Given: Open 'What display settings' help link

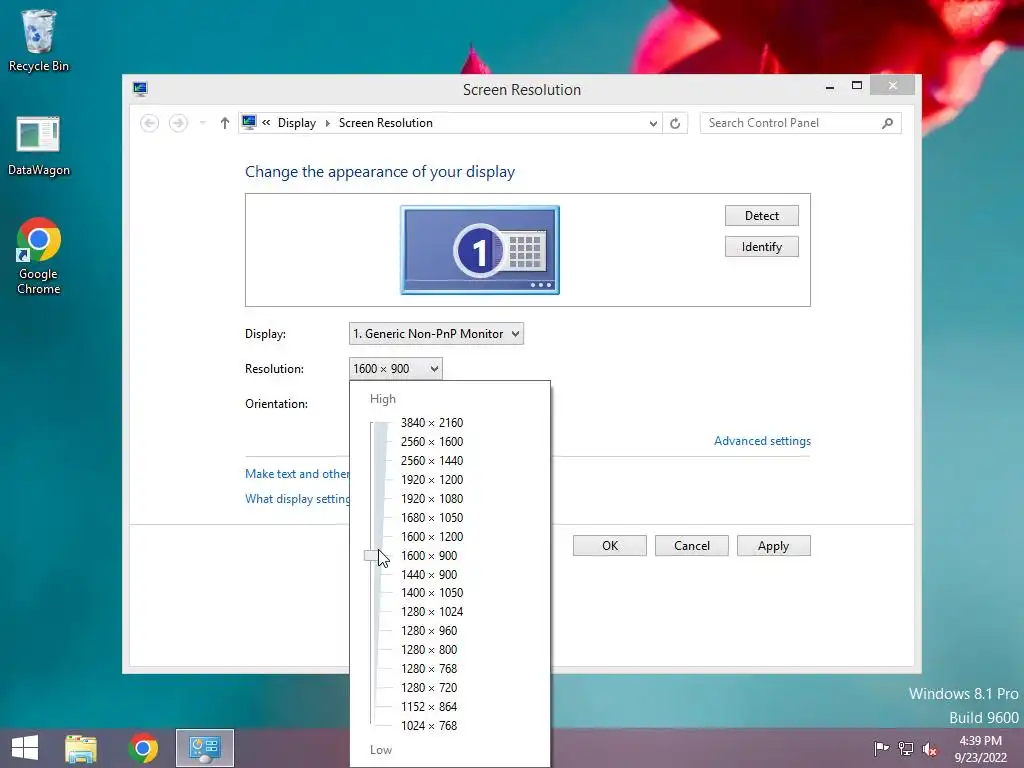Looking at the screenshot, I should (x=297, y=499).
